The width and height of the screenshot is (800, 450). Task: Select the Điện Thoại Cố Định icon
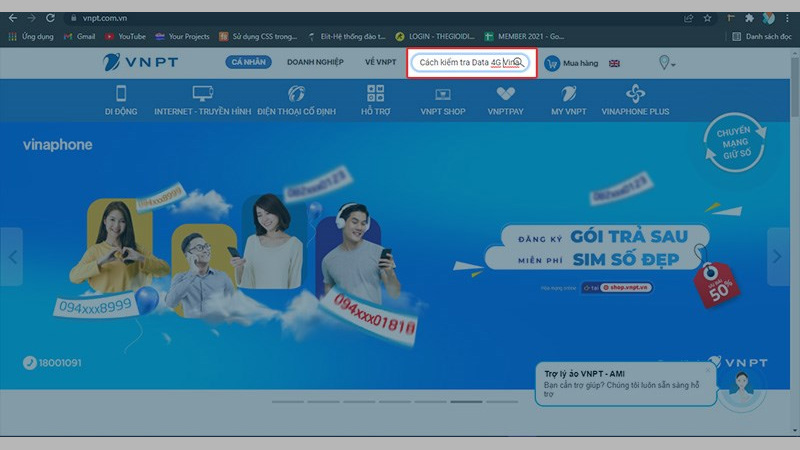(x=295, y=94)
